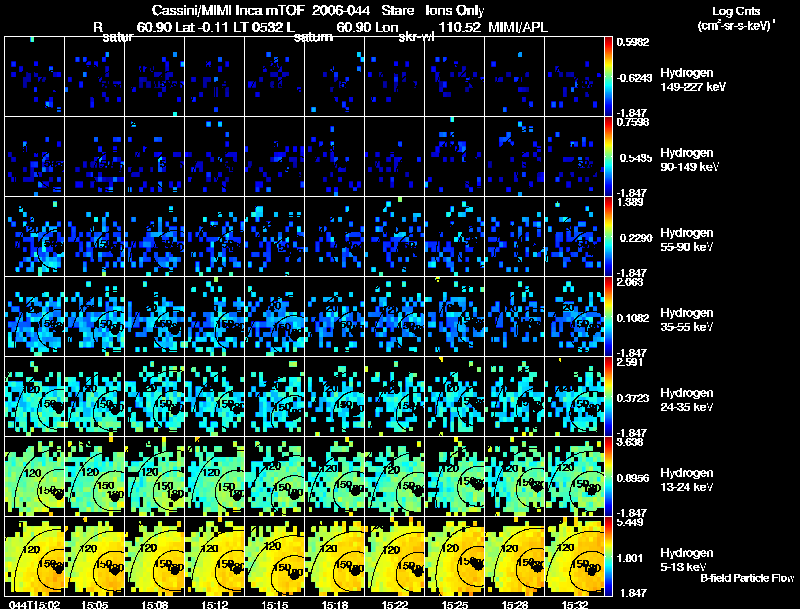Click the '110.52' longitude value
The width and height of the screenshot is (800, 609).
pos(459,28)
